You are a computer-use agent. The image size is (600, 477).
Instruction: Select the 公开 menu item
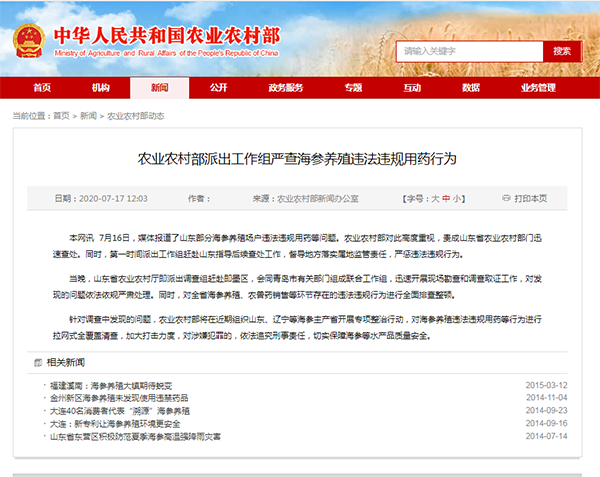pos(218,88)
